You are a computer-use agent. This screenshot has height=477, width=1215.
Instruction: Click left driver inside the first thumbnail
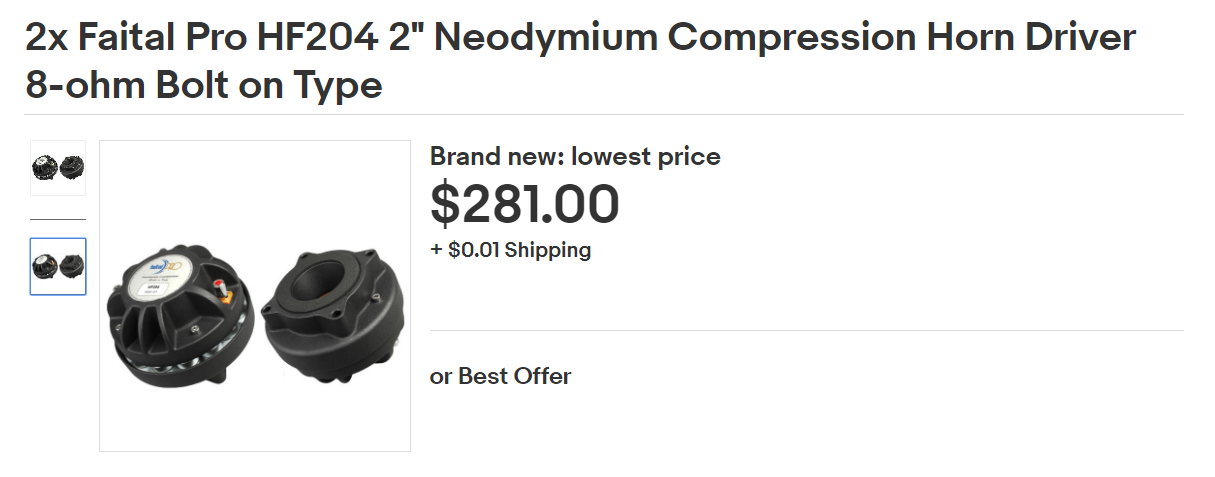point(45,168)
